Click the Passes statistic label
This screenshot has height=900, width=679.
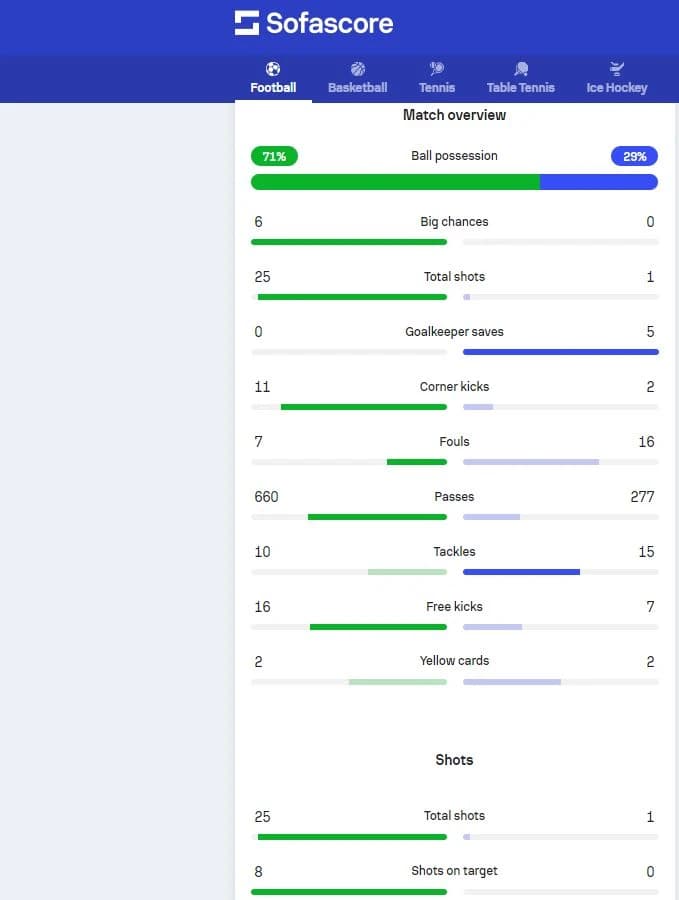click(x=454, y=496)
